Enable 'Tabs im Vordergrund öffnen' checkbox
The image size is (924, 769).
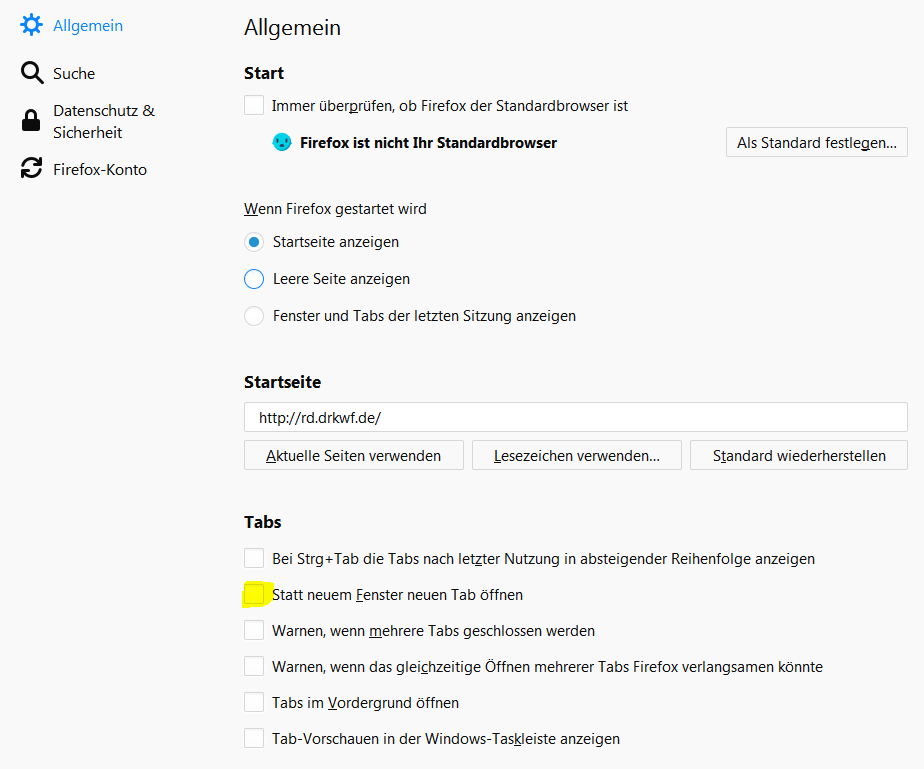254,703
